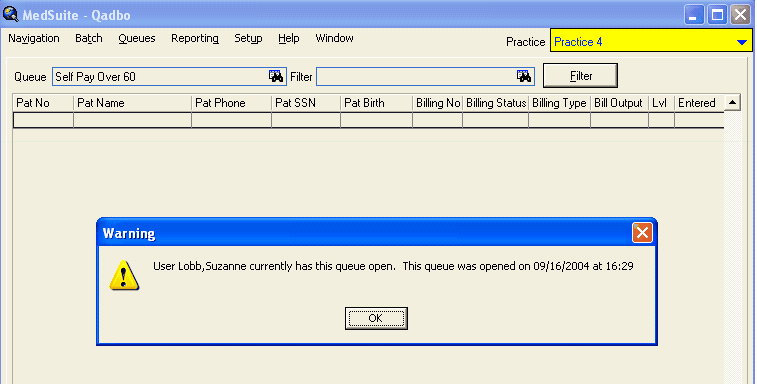Click the MedSuite application icon in the title bar

click(11, 14)
